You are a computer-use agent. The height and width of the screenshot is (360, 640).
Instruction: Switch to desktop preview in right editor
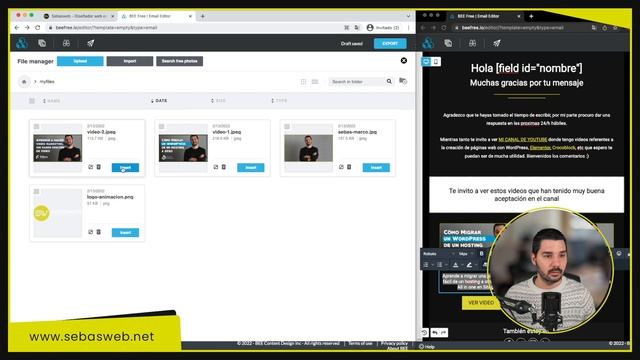pos(426,62)
